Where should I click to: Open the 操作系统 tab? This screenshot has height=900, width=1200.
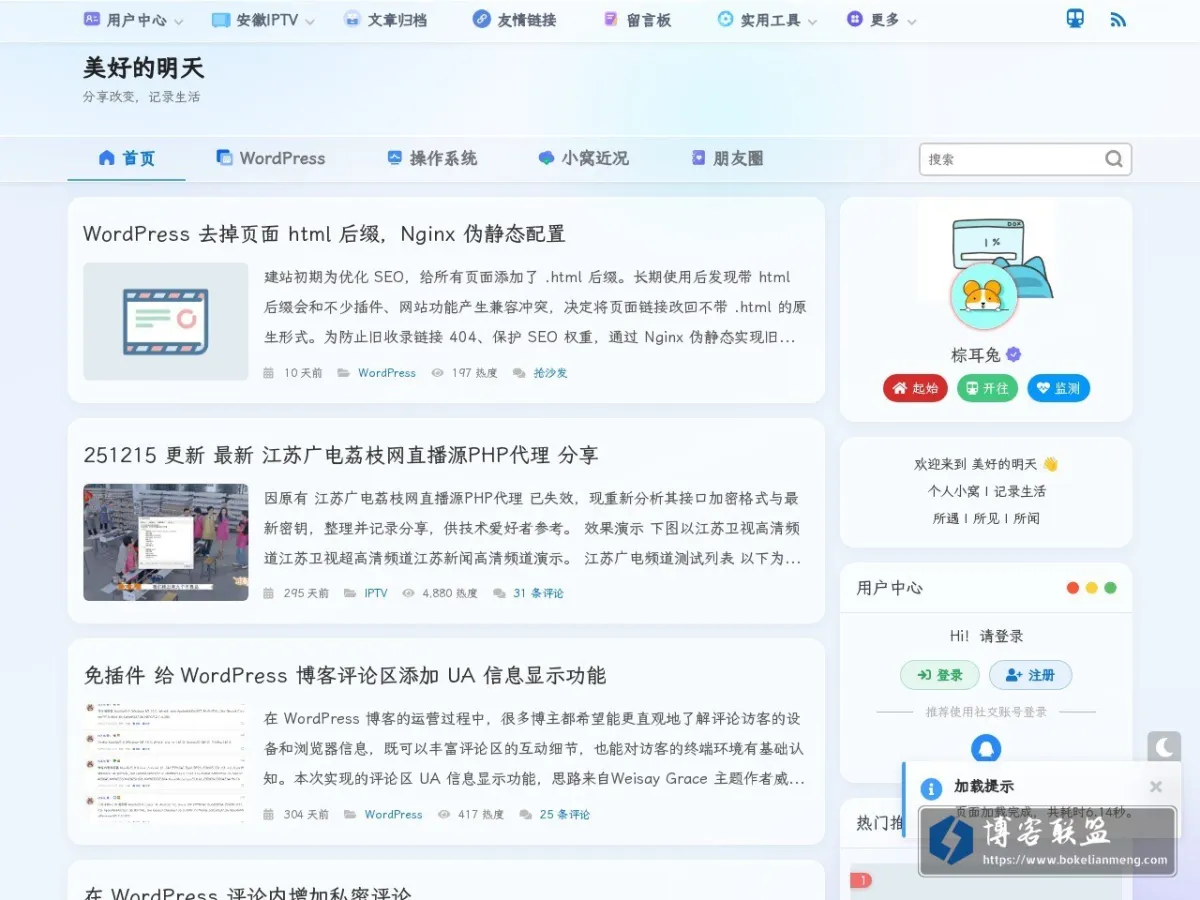[x=432, y=158]
